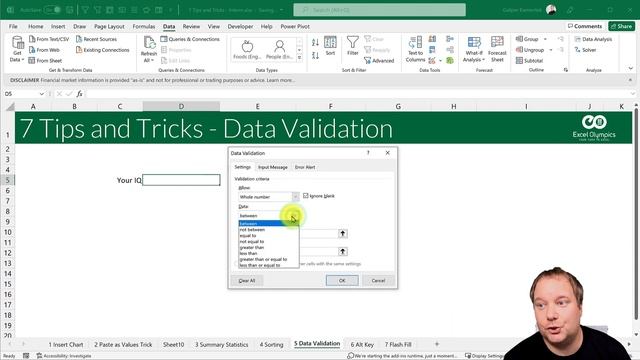The height and width of the screenshot is (360, 640).
Task: Add a new sheet with plus
Action: (437, 344)
